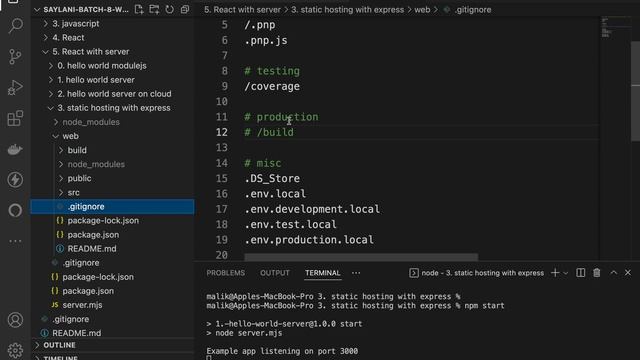Screen dimensions: 640x360
Task: Add a new terminal with the plus icon
Action: 555,273
